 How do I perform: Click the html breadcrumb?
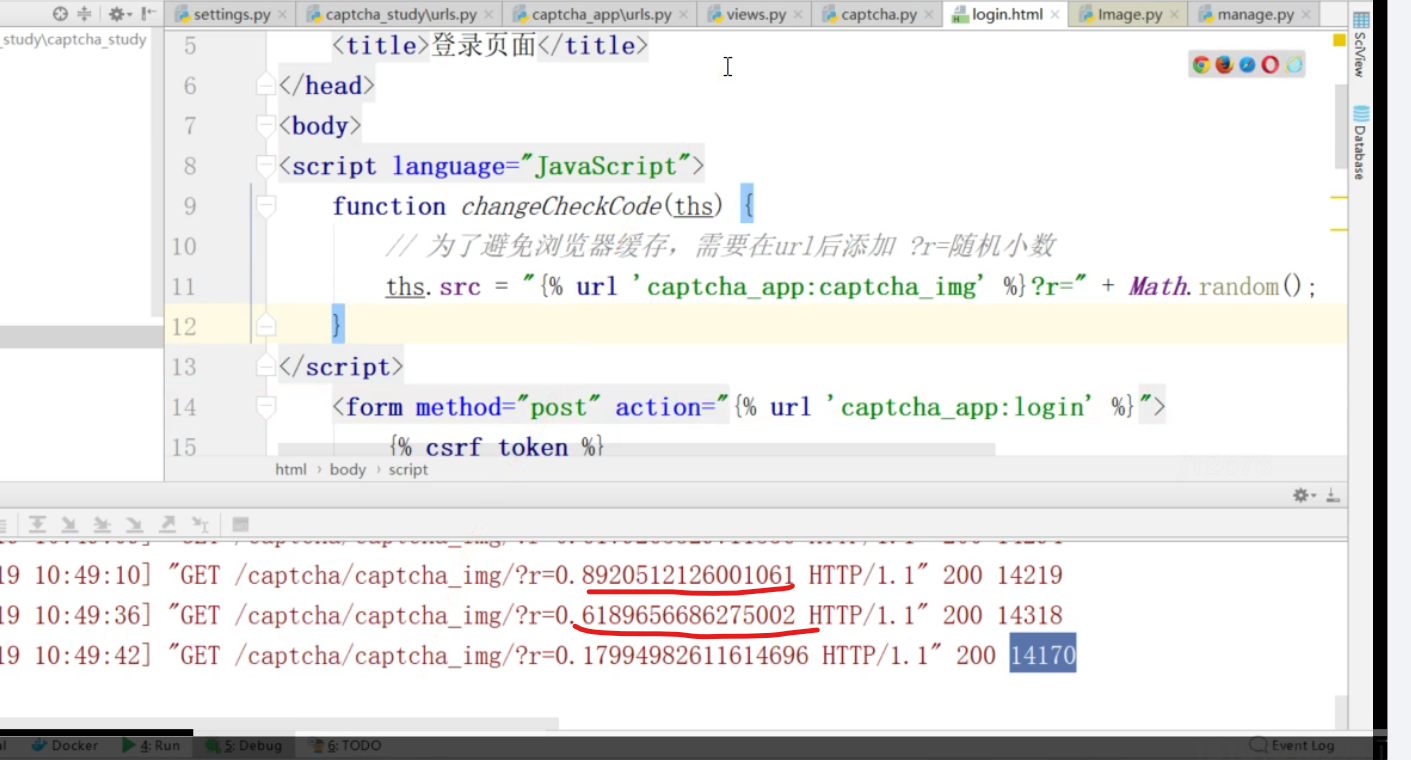coord(291,469)
